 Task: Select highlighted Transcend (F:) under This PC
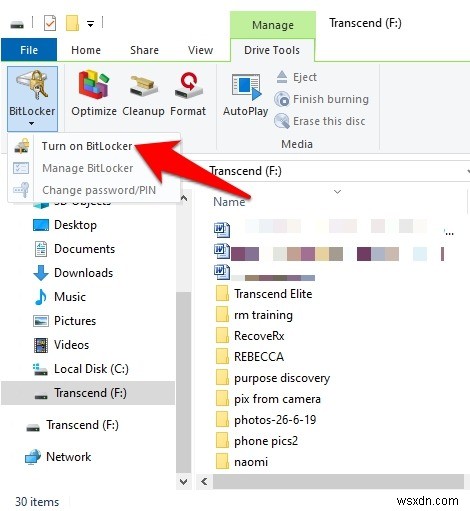(88, 393)
